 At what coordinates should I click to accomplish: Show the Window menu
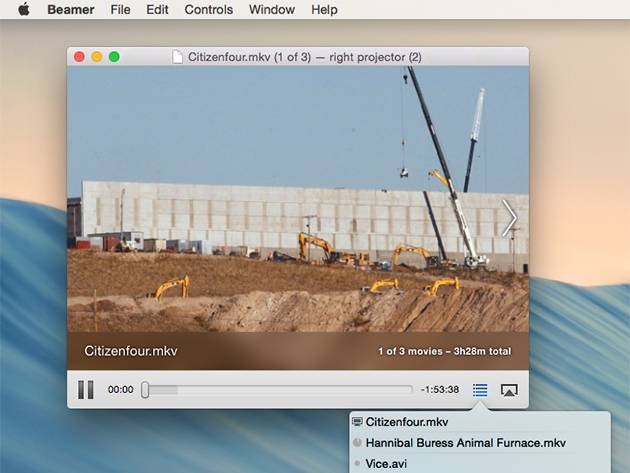tap(271, 10)
